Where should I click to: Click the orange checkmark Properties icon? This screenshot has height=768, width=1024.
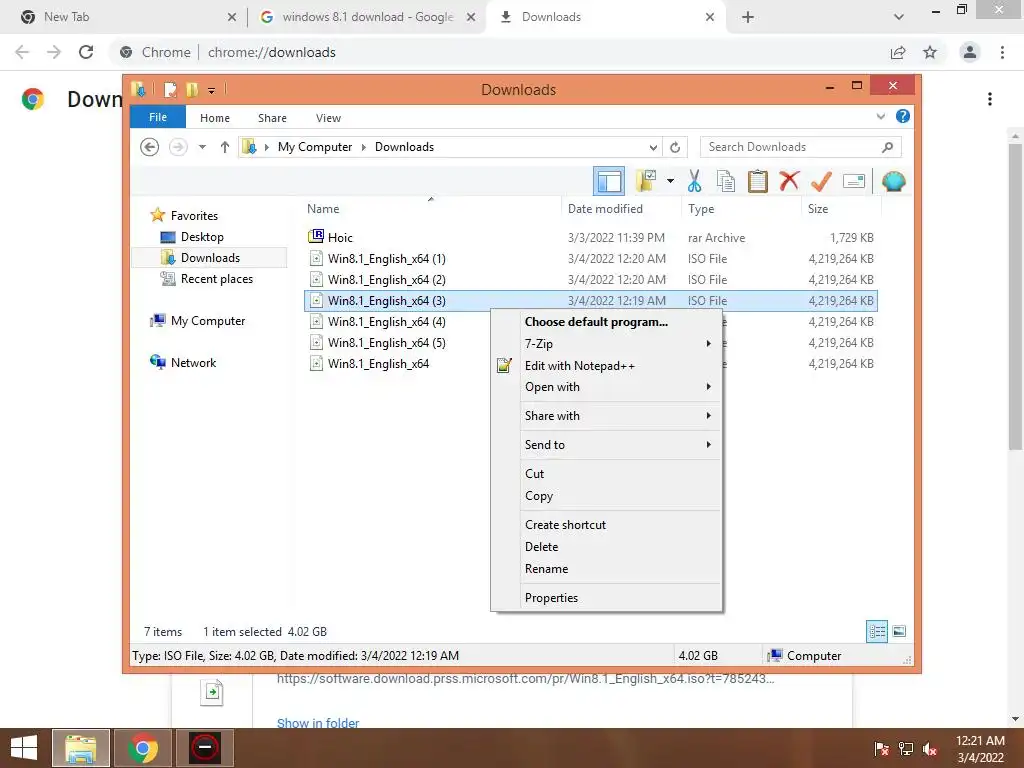pos(821,182)
